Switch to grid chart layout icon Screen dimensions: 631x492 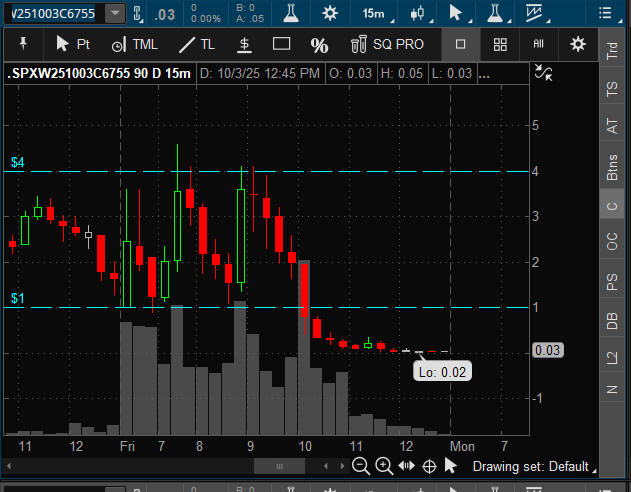point(500,44)
